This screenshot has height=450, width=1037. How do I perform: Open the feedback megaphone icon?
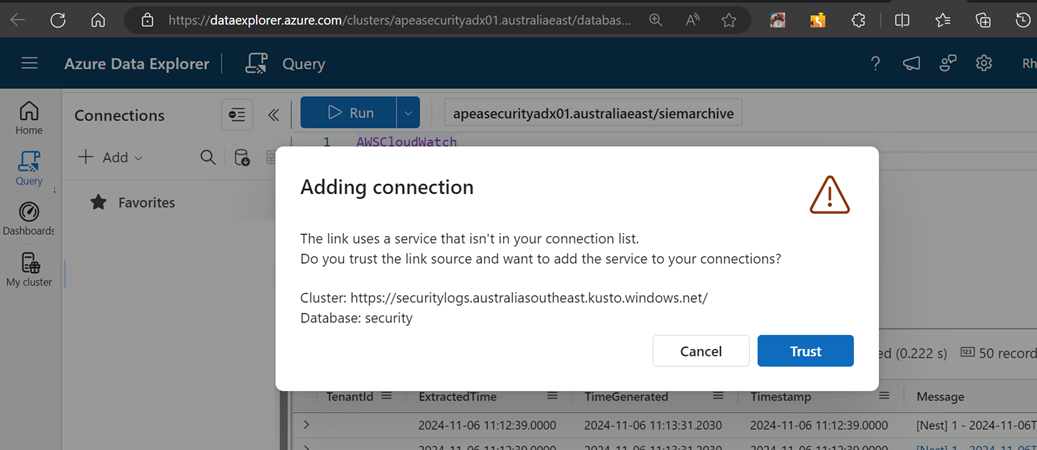tap(911, 64)
